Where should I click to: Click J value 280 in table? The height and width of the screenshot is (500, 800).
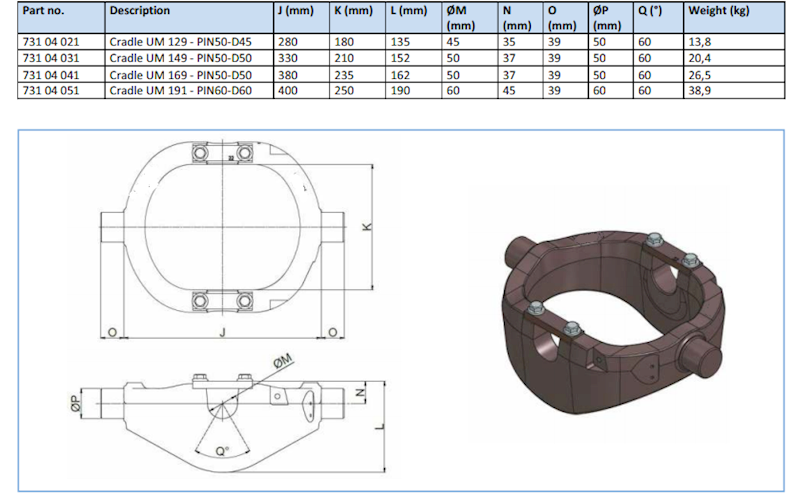click(288, 42)
